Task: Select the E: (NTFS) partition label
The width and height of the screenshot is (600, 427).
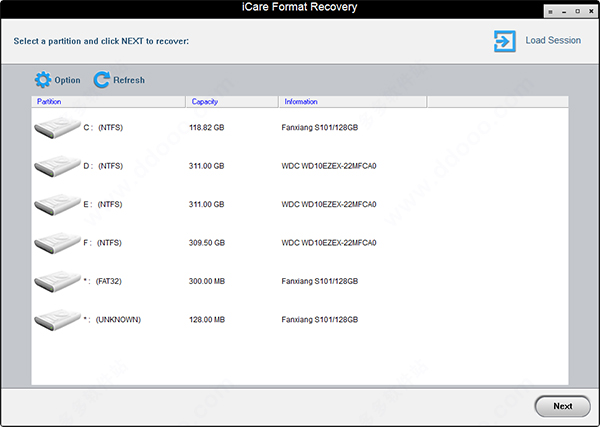Action: tap(103, 204)
